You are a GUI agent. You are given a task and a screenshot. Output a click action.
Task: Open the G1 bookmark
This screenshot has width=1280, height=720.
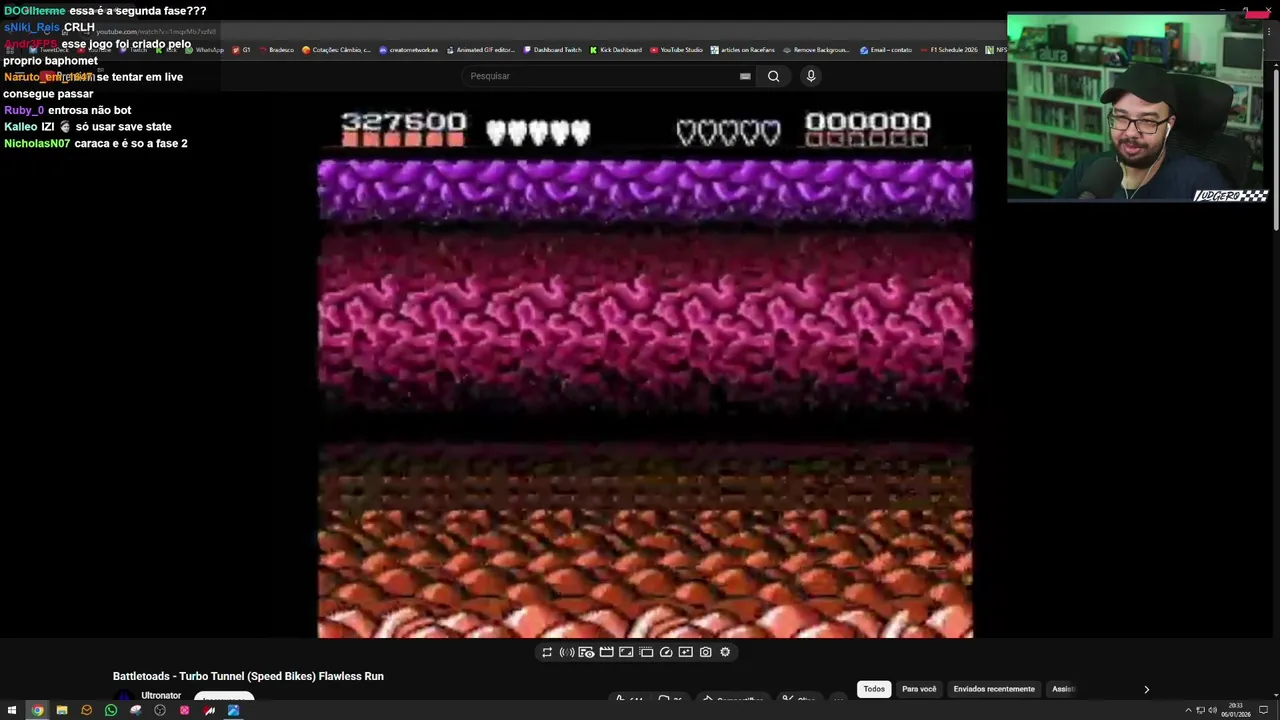point(241,50)
